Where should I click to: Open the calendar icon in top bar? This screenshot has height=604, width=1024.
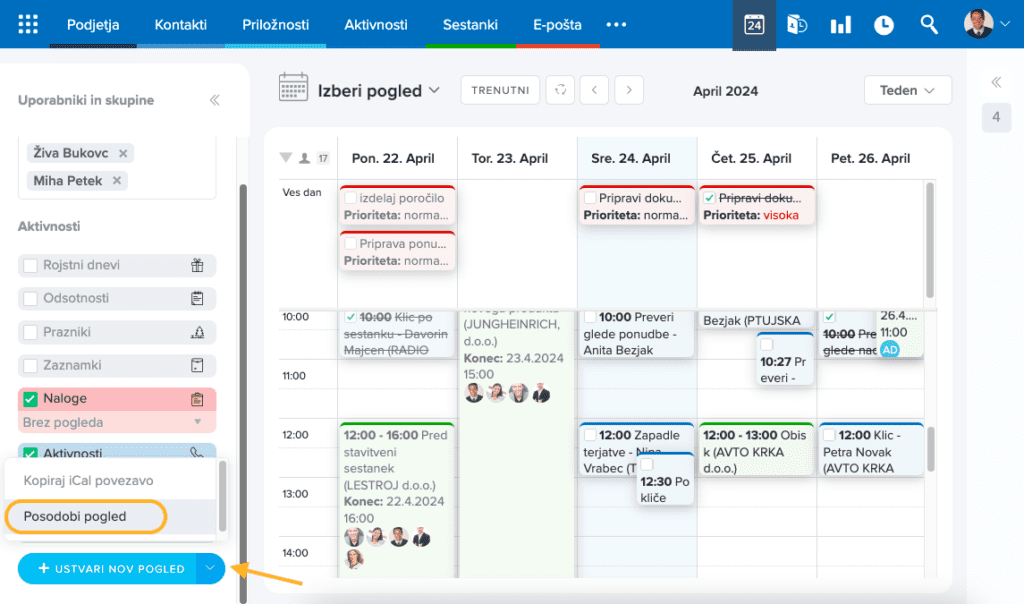pos(754,25)
